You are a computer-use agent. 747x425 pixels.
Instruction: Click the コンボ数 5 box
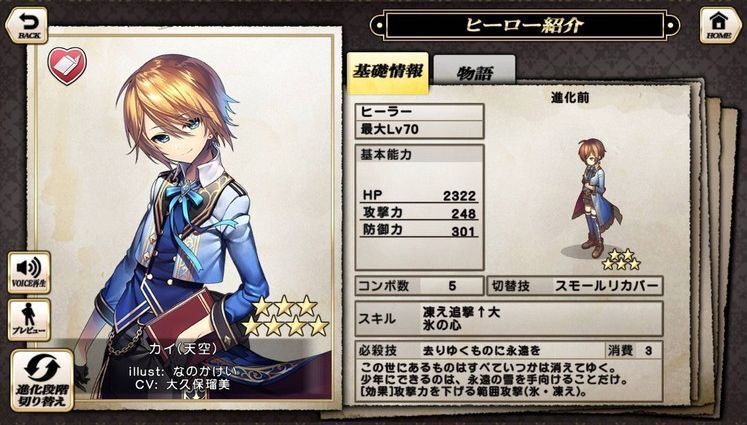pyautogui.click(x=419, y=286)
